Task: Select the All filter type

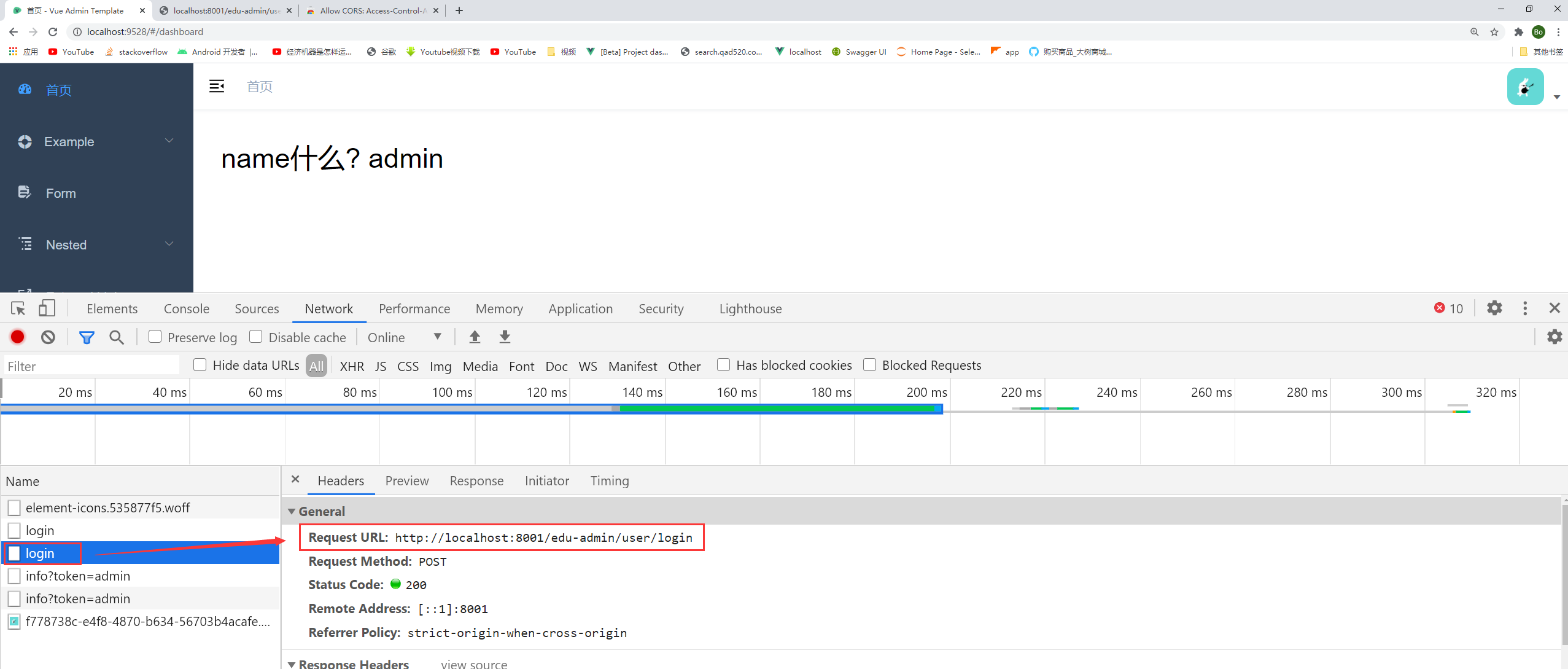Action: 316,366
